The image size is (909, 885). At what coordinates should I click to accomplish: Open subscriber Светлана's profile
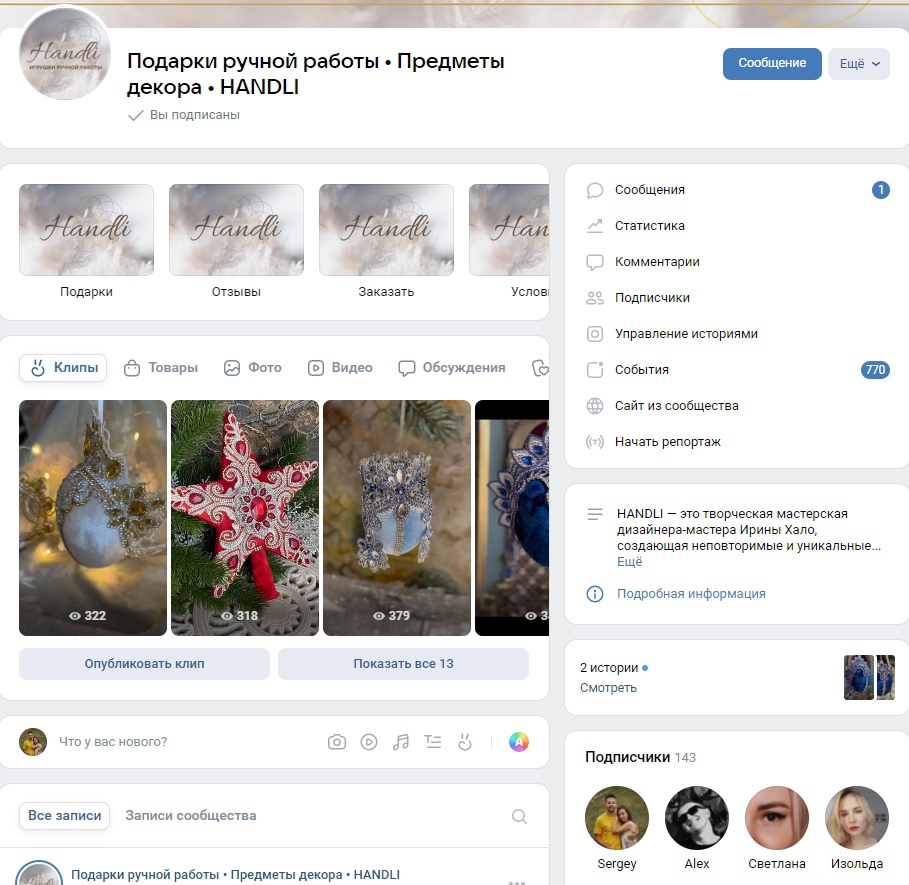(777, 818)
